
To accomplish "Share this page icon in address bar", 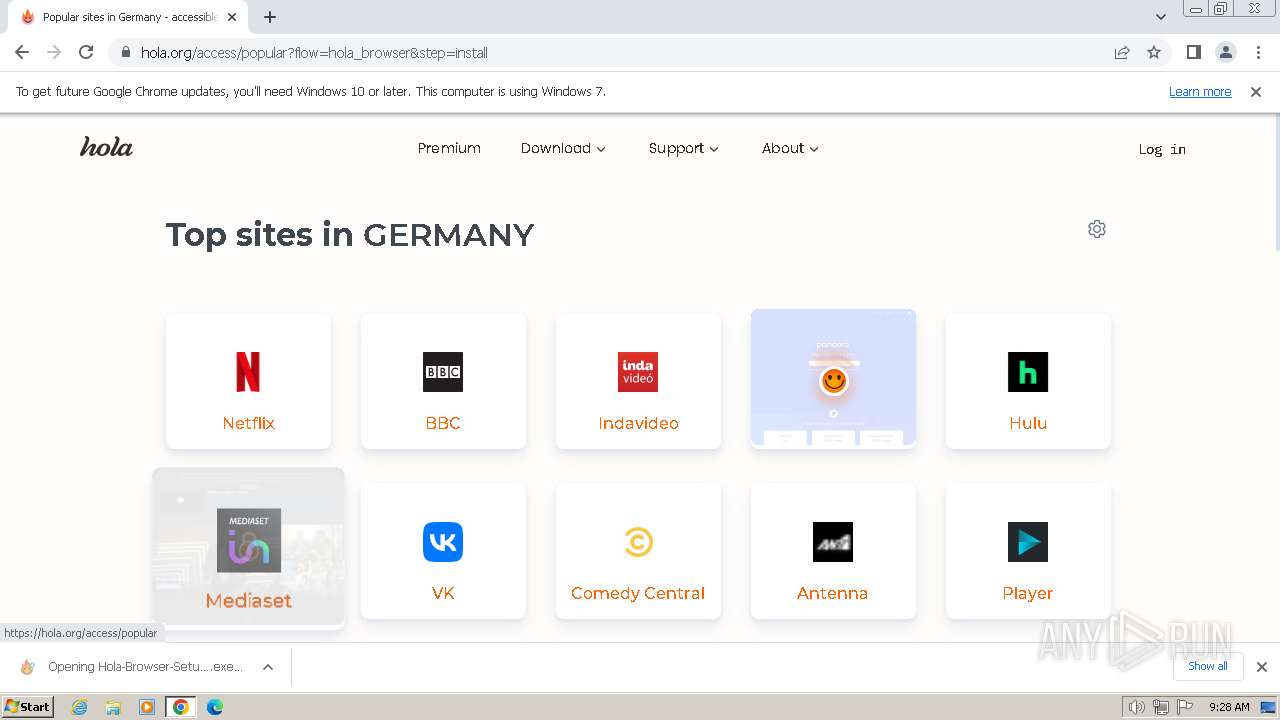I will click(1122, 52).
